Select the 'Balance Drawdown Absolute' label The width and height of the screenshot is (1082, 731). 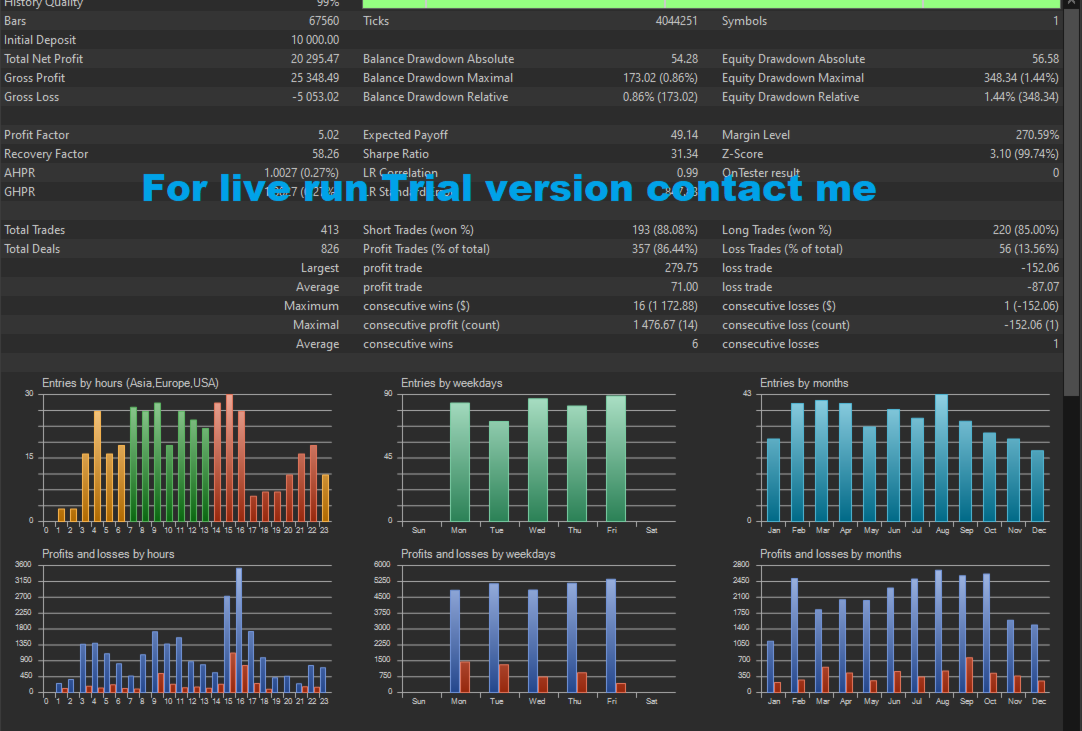coord(439,59)
